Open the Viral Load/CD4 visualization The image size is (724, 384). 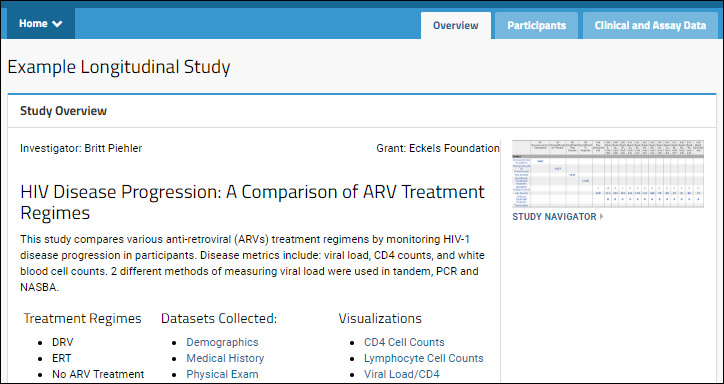click(402, 374)
